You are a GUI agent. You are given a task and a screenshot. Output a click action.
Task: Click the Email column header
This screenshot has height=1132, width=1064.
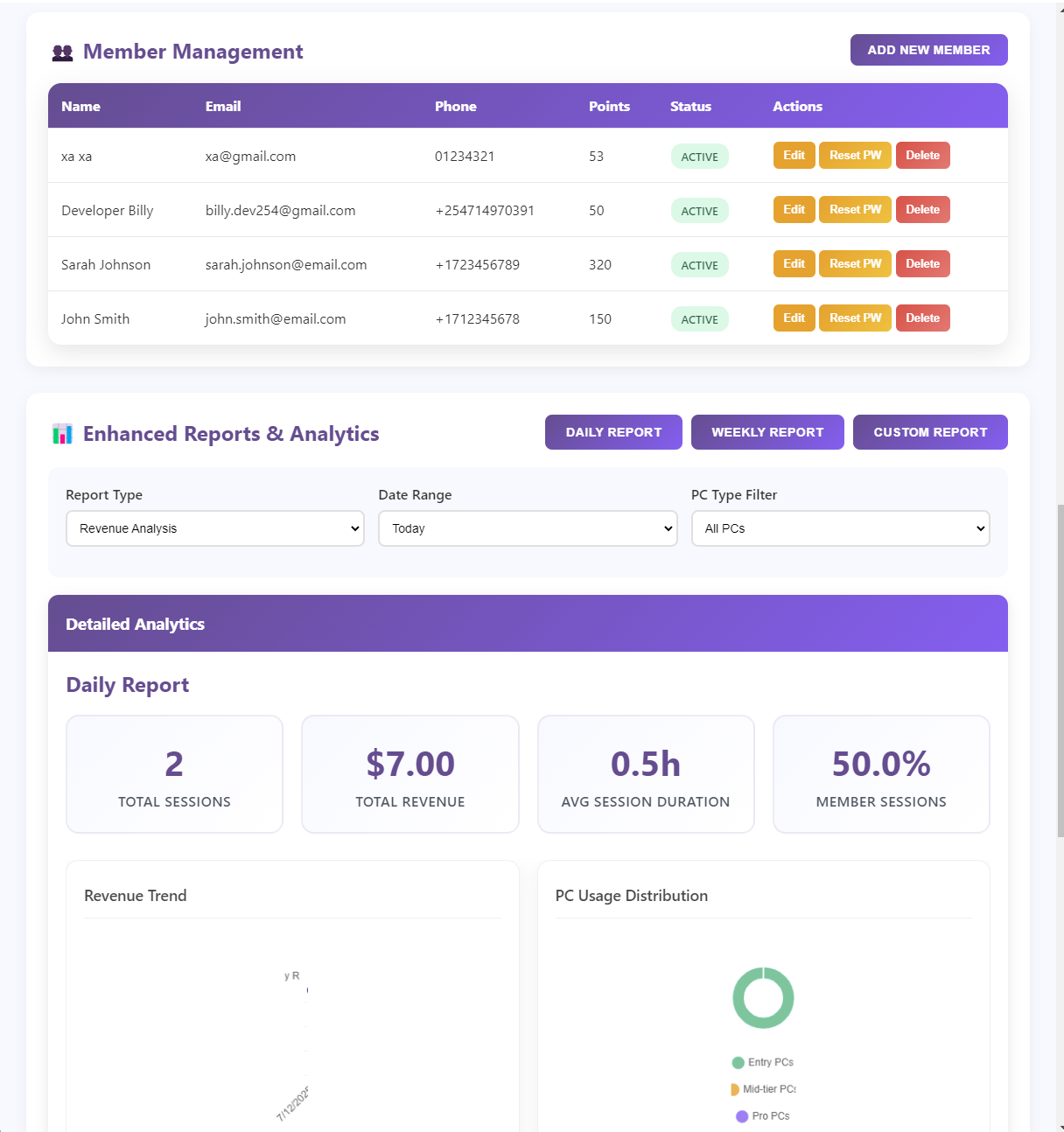(223, 107)
